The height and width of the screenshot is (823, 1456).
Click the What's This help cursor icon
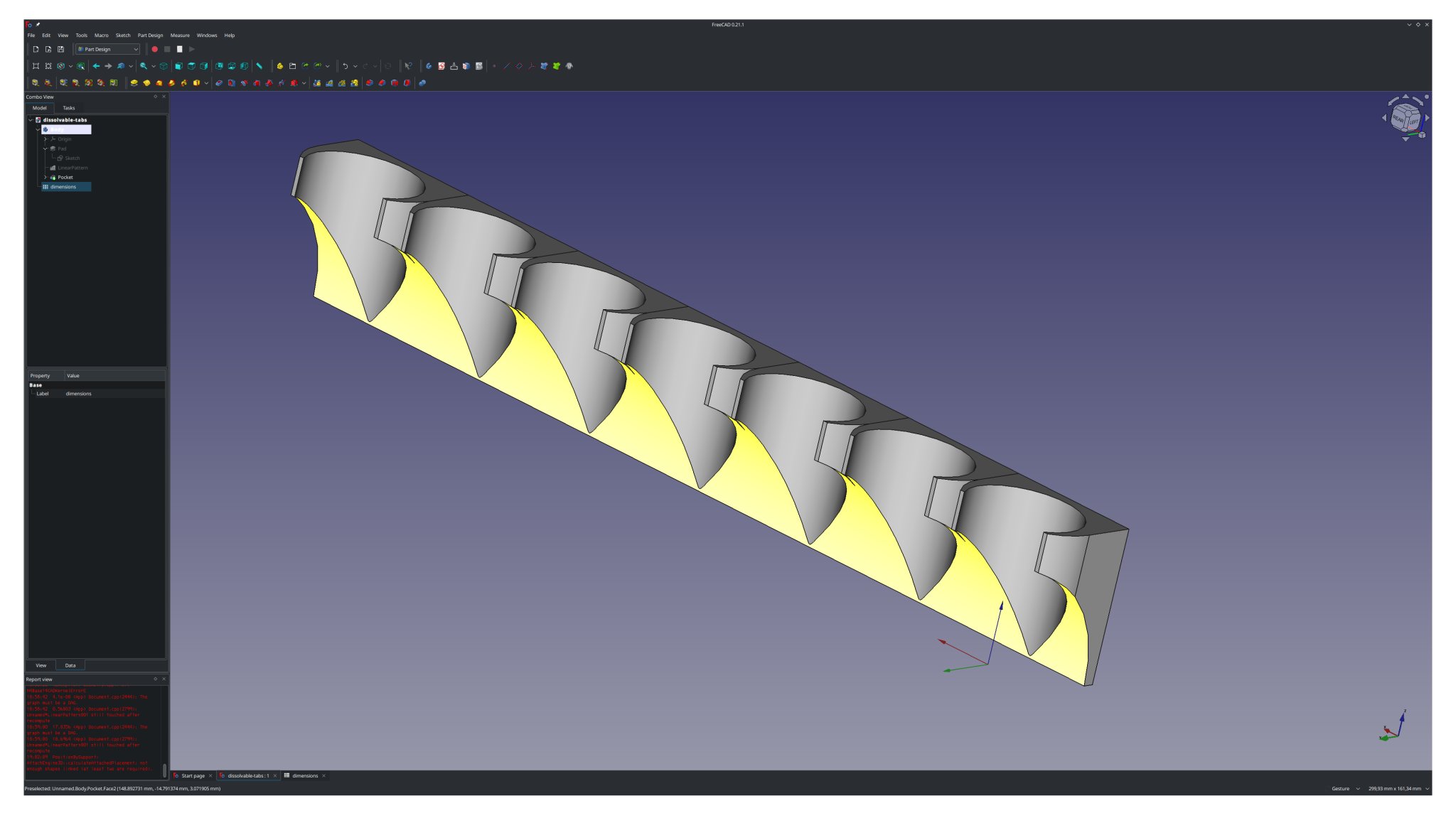pos(408,66)
